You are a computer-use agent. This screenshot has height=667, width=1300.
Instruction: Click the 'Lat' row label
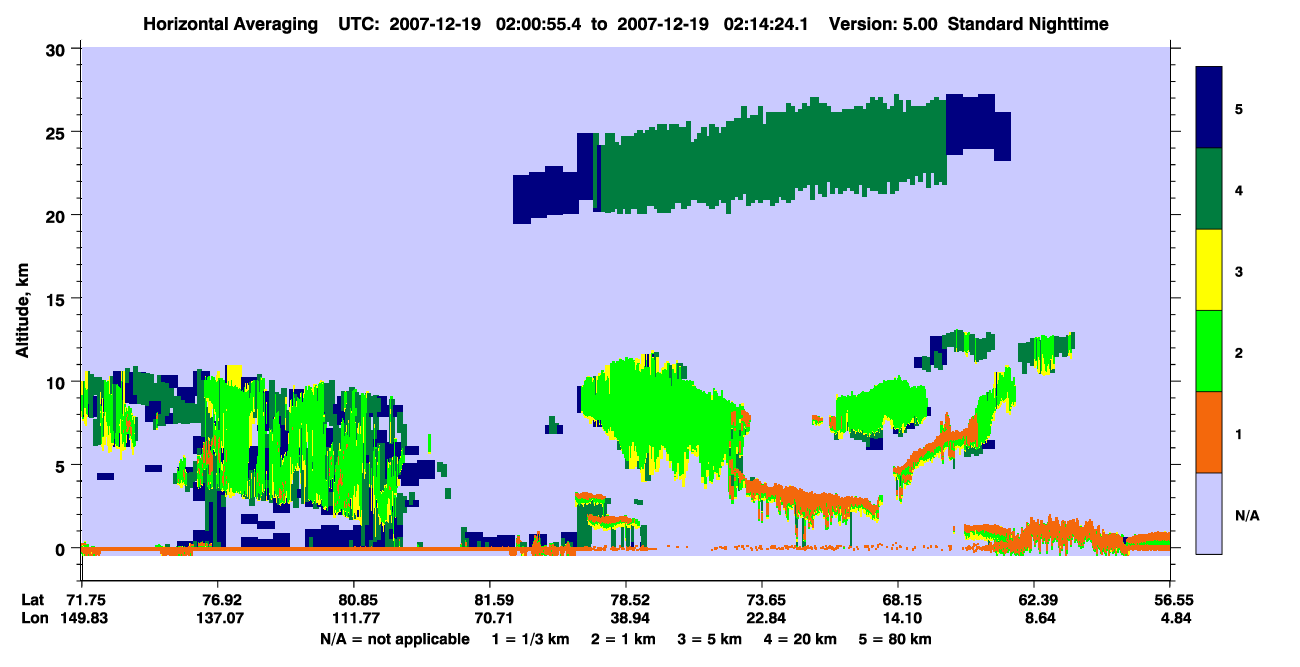pos(33,600)
